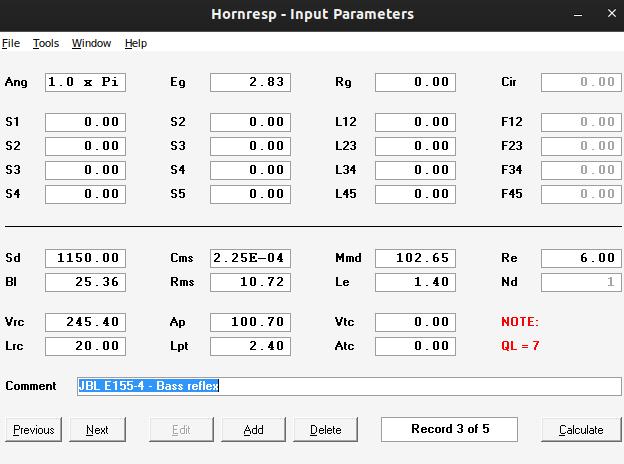This screenshot has width=624, height=464.
Task: Select the S4 field in the L34 row
Action: point(251,170)
